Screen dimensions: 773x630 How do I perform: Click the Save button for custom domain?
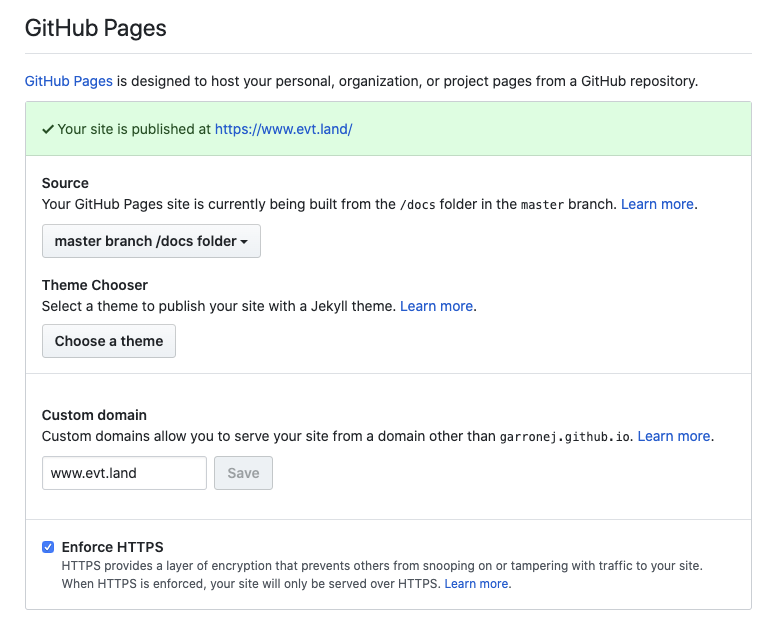point(243,473)
